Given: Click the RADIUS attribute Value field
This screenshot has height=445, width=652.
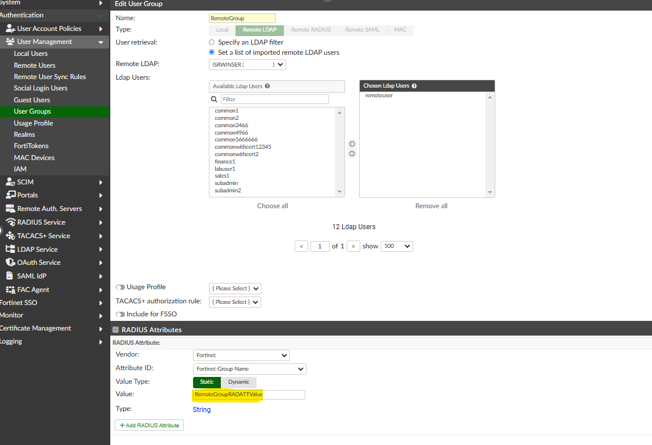Looking at the screenshot, I should (249, 394).
